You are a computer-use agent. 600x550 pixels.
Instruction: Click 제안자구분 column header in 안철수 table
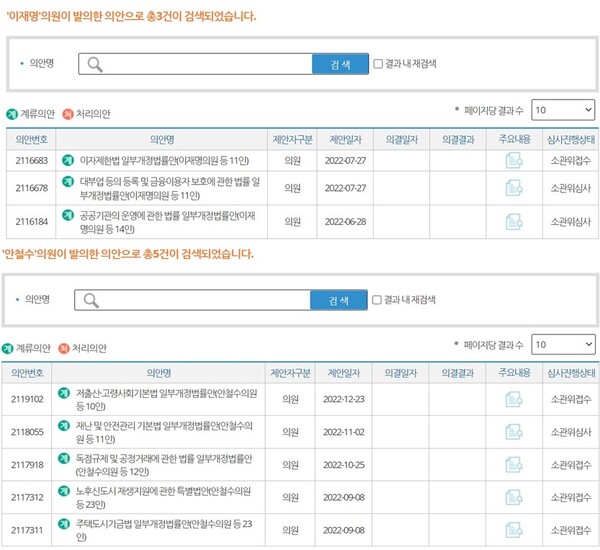[290, 373]
